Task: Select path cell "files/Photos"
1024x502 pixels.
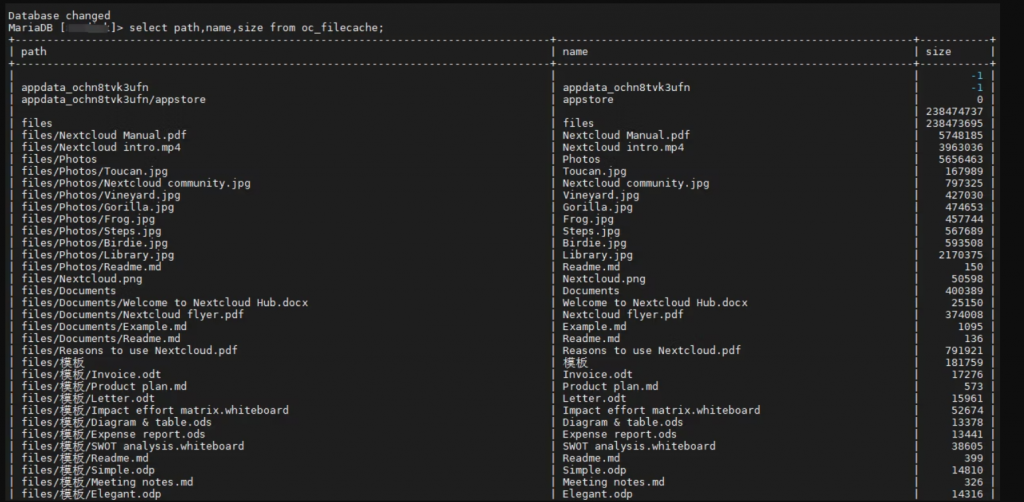Action: tap(59, 159)
